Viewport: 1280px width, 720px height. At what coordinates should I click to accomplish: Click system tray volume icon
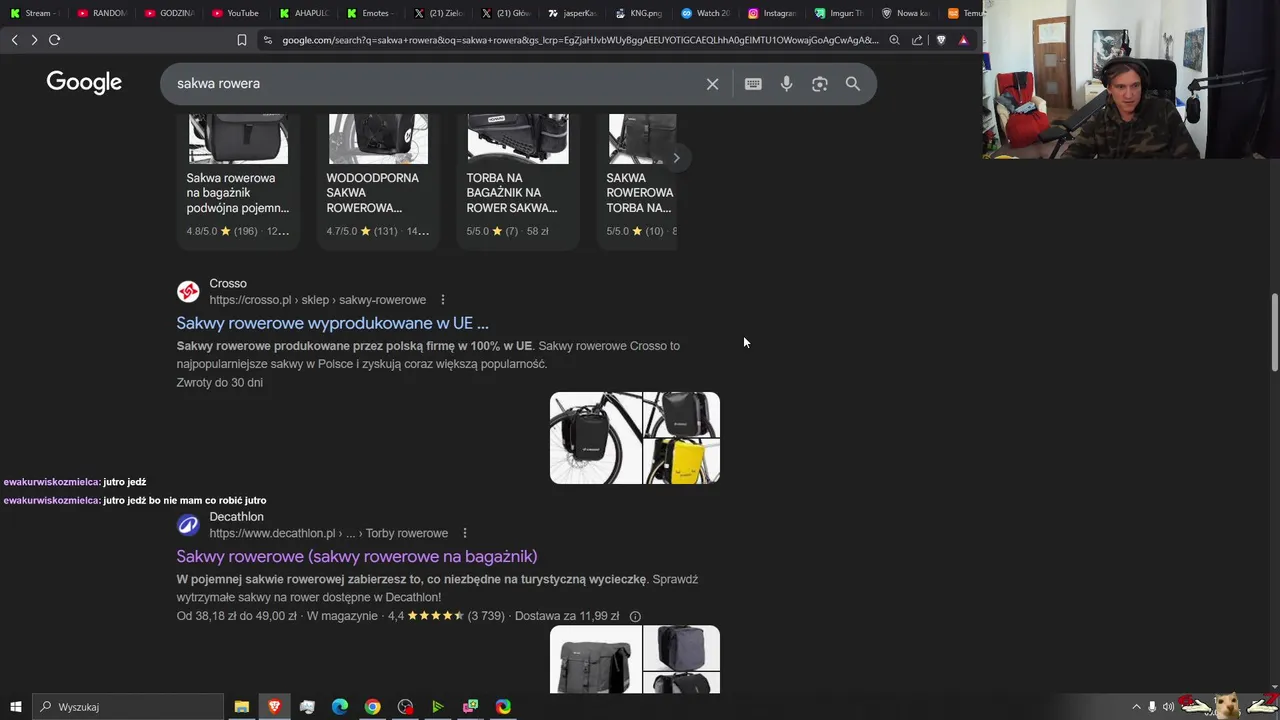(x=1168, y=707)
